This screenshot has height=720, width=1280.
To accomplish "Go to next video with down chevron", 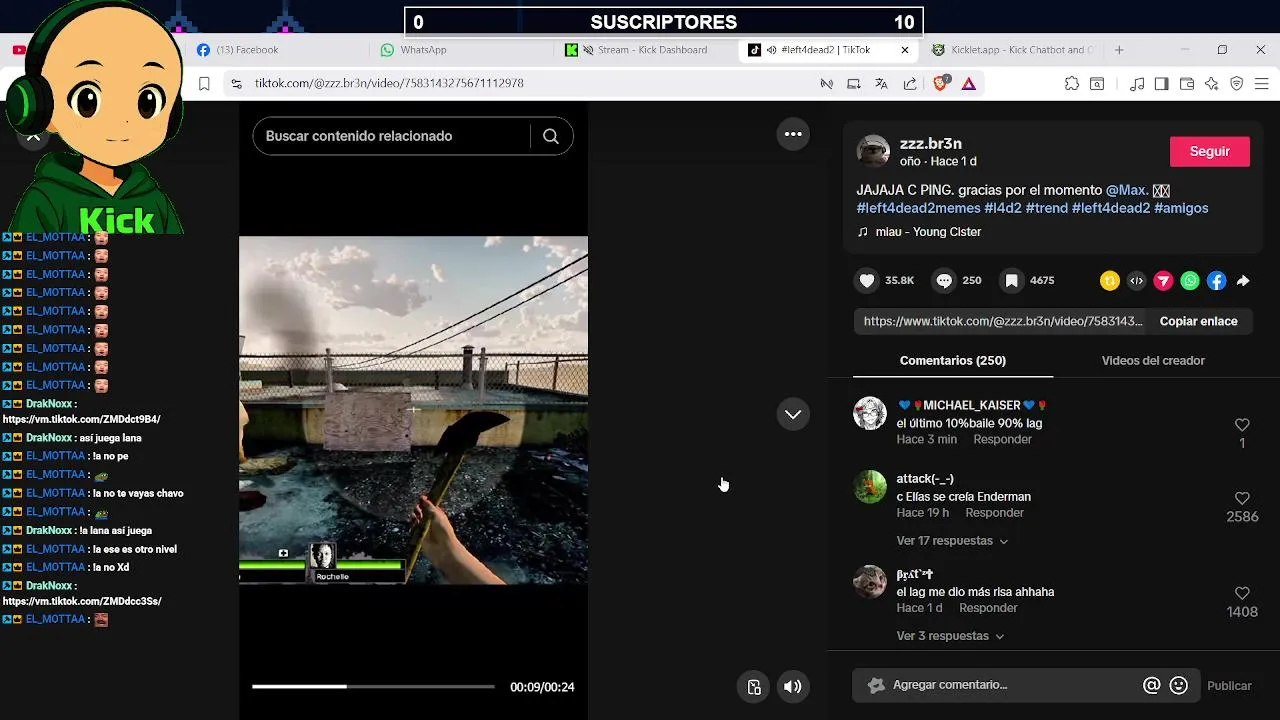I will click(793, 414).
